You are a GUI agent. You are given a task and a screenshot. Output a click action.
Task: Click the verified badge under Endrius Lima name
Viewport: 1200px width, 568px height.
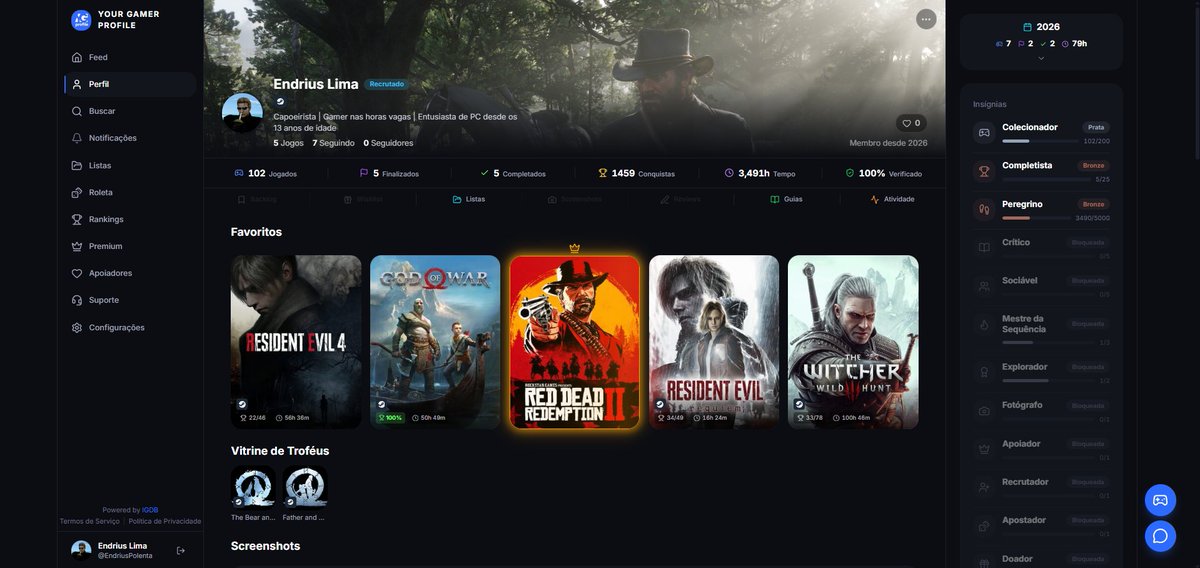pos(280,101)
